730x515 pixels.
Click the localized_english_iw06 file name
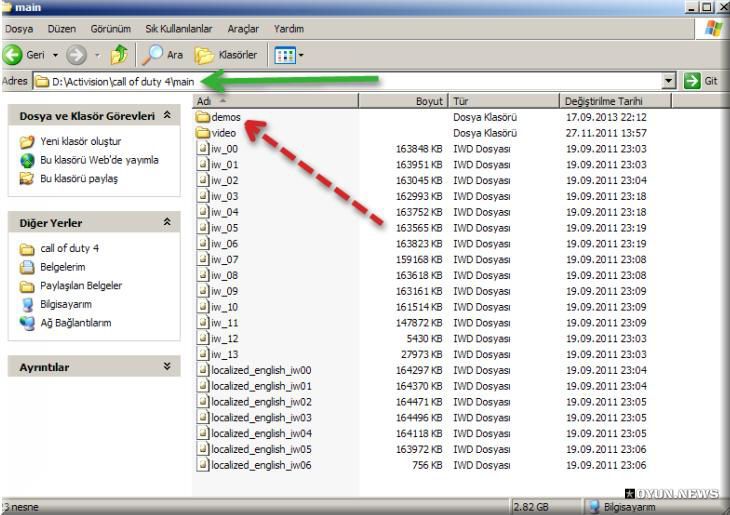pyautogui.click(x=261, y=465)
